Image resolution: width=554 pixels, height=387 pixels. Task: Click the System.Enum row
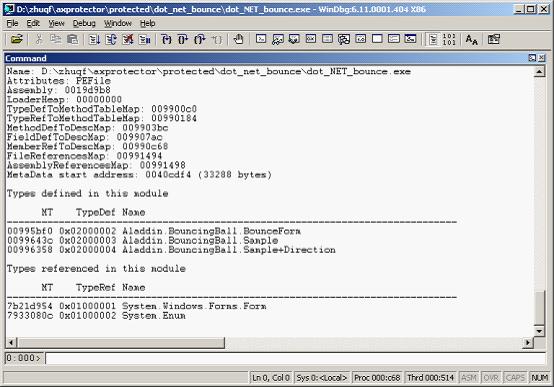tap(96, 316)
